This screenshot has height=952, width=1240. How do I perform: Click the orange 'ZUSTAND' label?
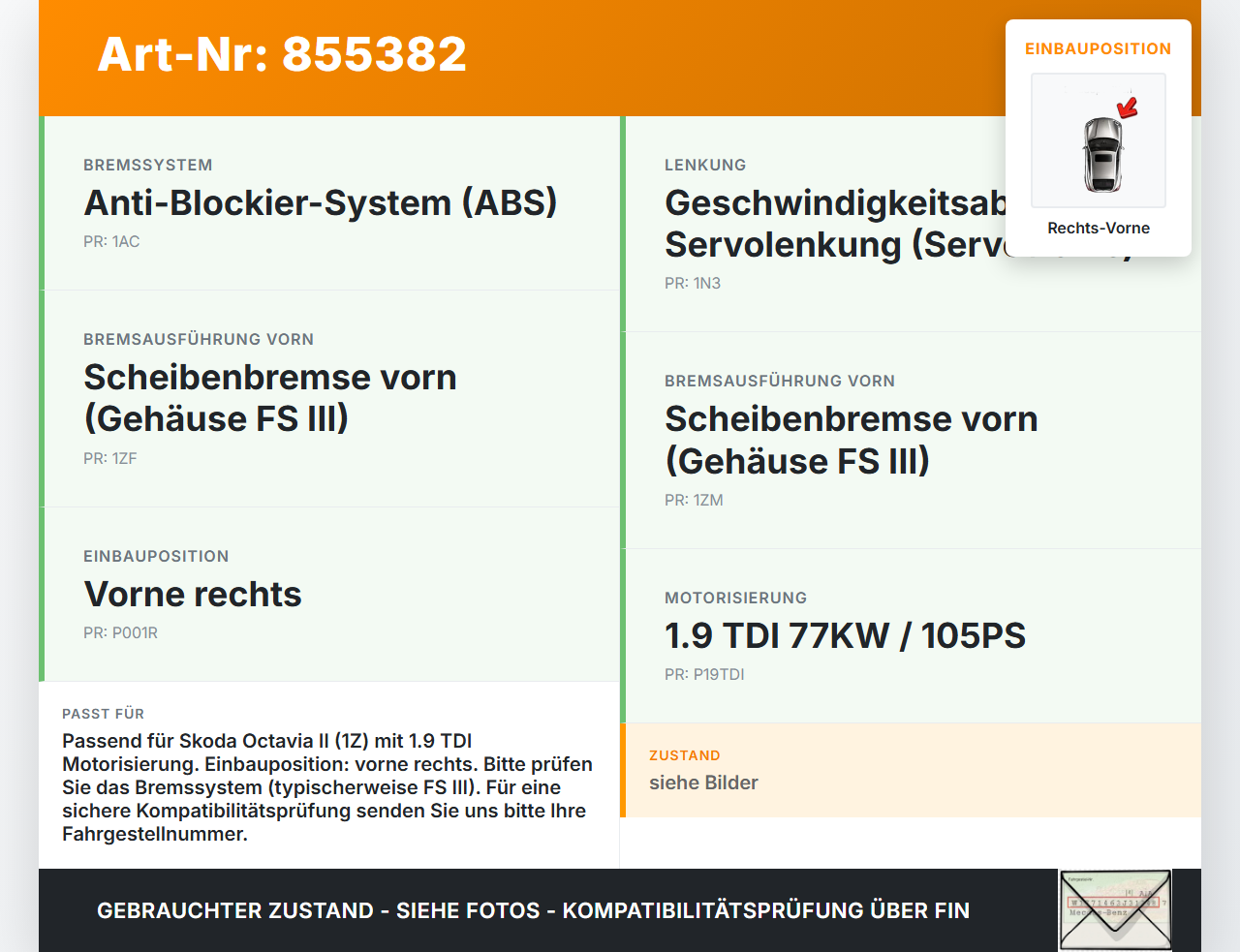point(685,755)
